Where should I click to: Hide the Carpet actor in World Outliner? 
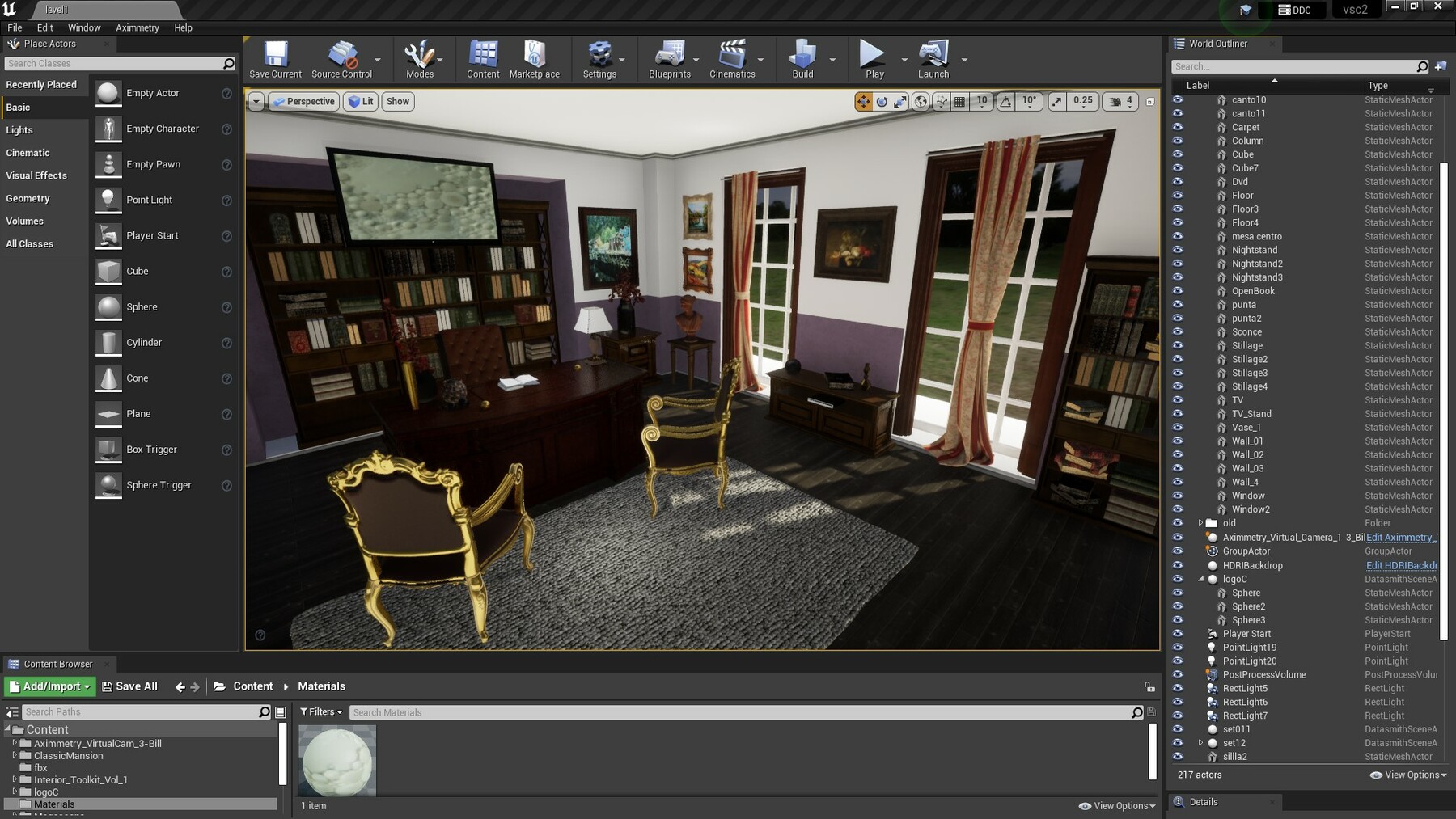(x=1178, y=127)
